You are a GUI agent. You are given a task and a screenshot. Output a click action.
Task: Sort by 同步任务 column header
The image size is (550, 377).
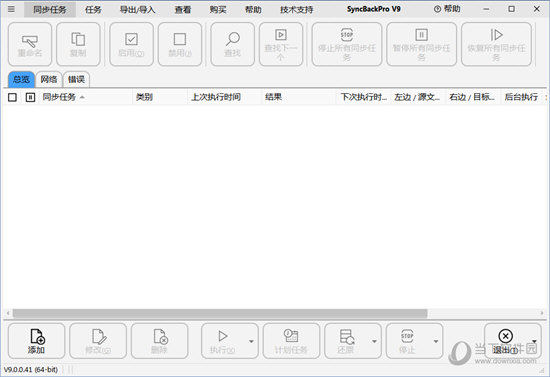tap(85, 97)
